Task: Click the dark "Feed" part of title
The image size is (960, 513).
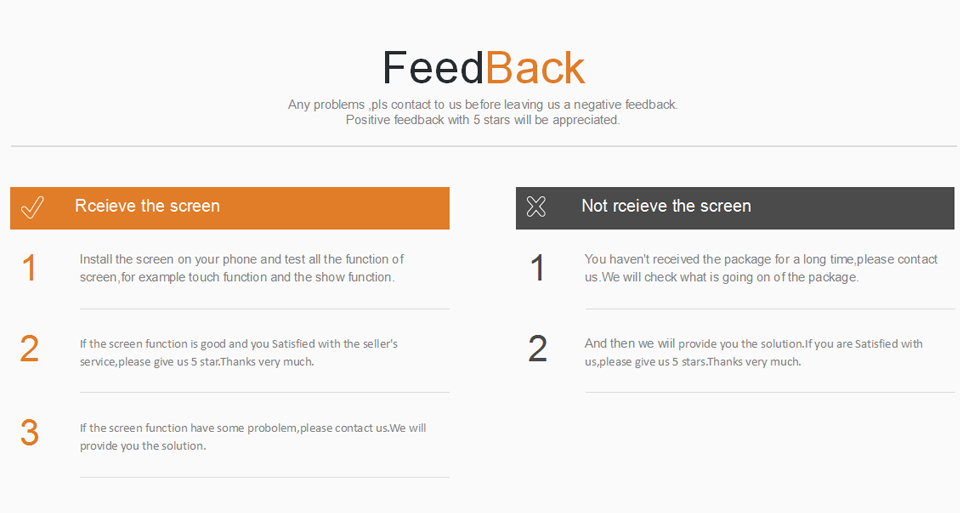Action: tap(433, 68)
